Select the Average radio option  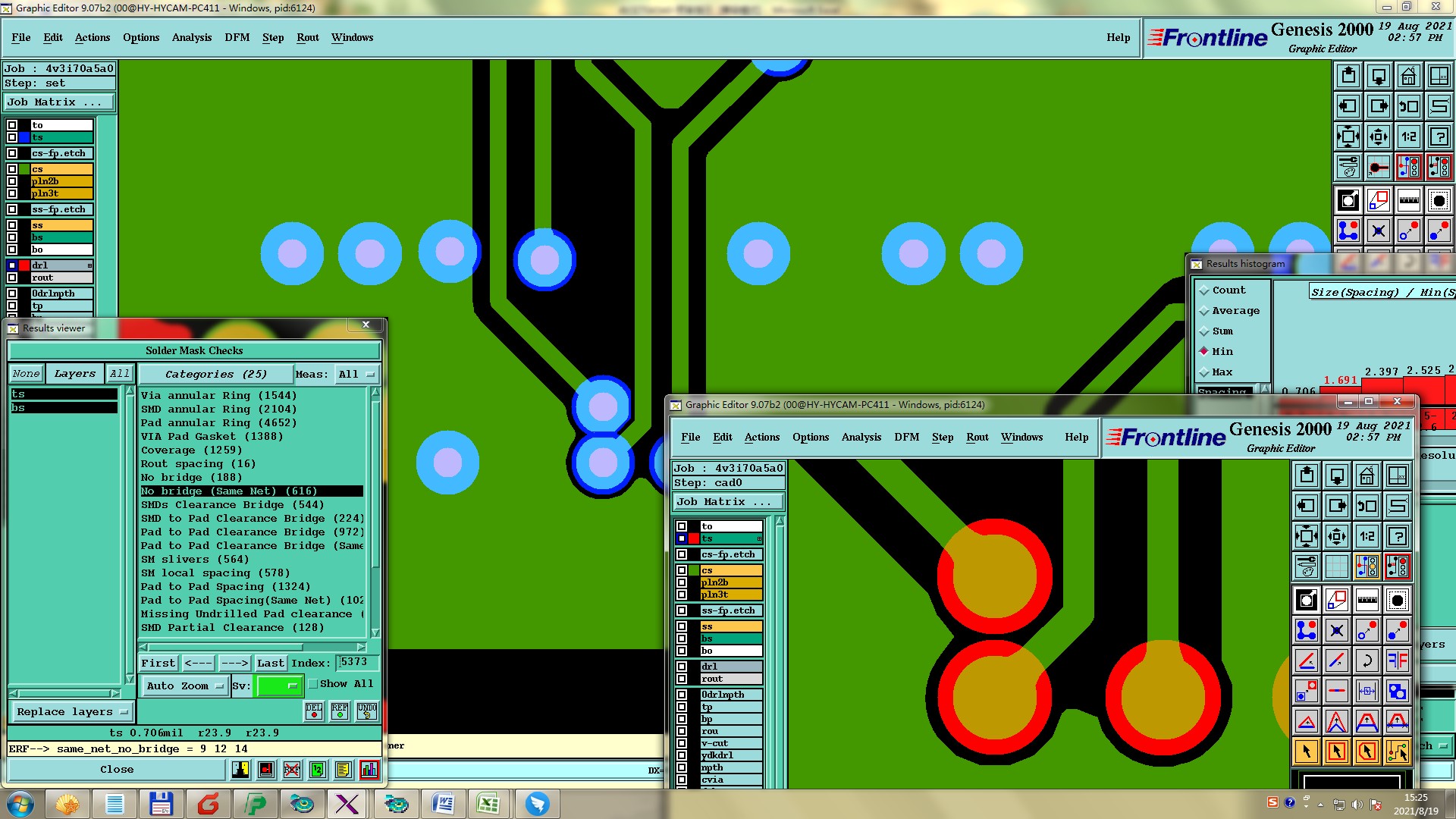[x=1203, y=311]
